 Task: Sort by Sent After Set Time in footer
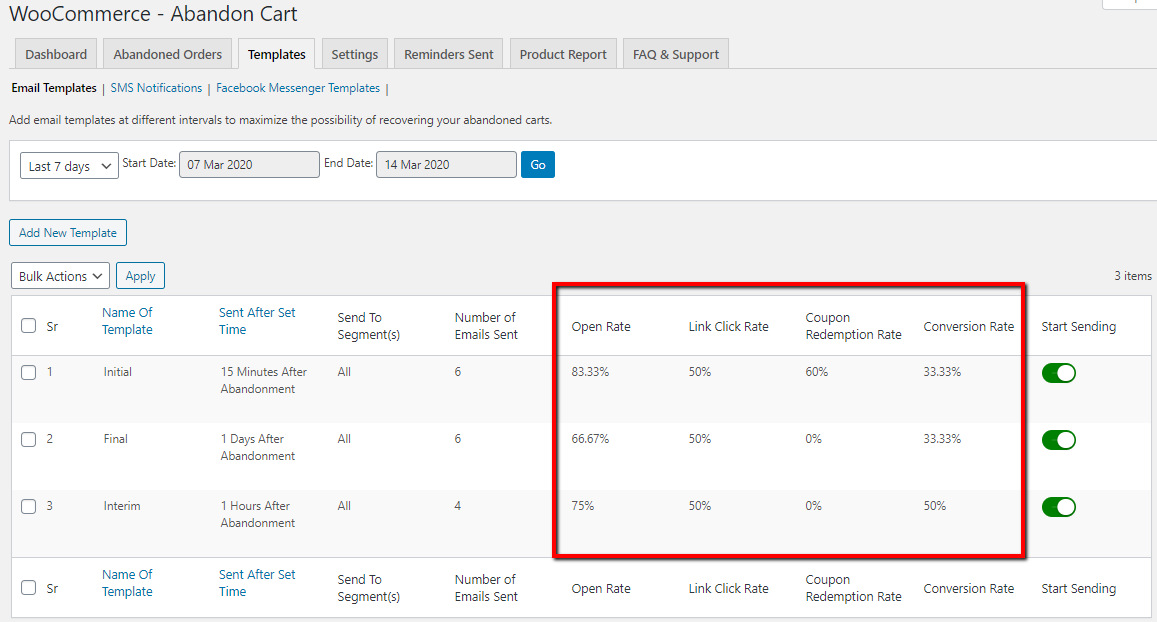[x=257, y=583]
